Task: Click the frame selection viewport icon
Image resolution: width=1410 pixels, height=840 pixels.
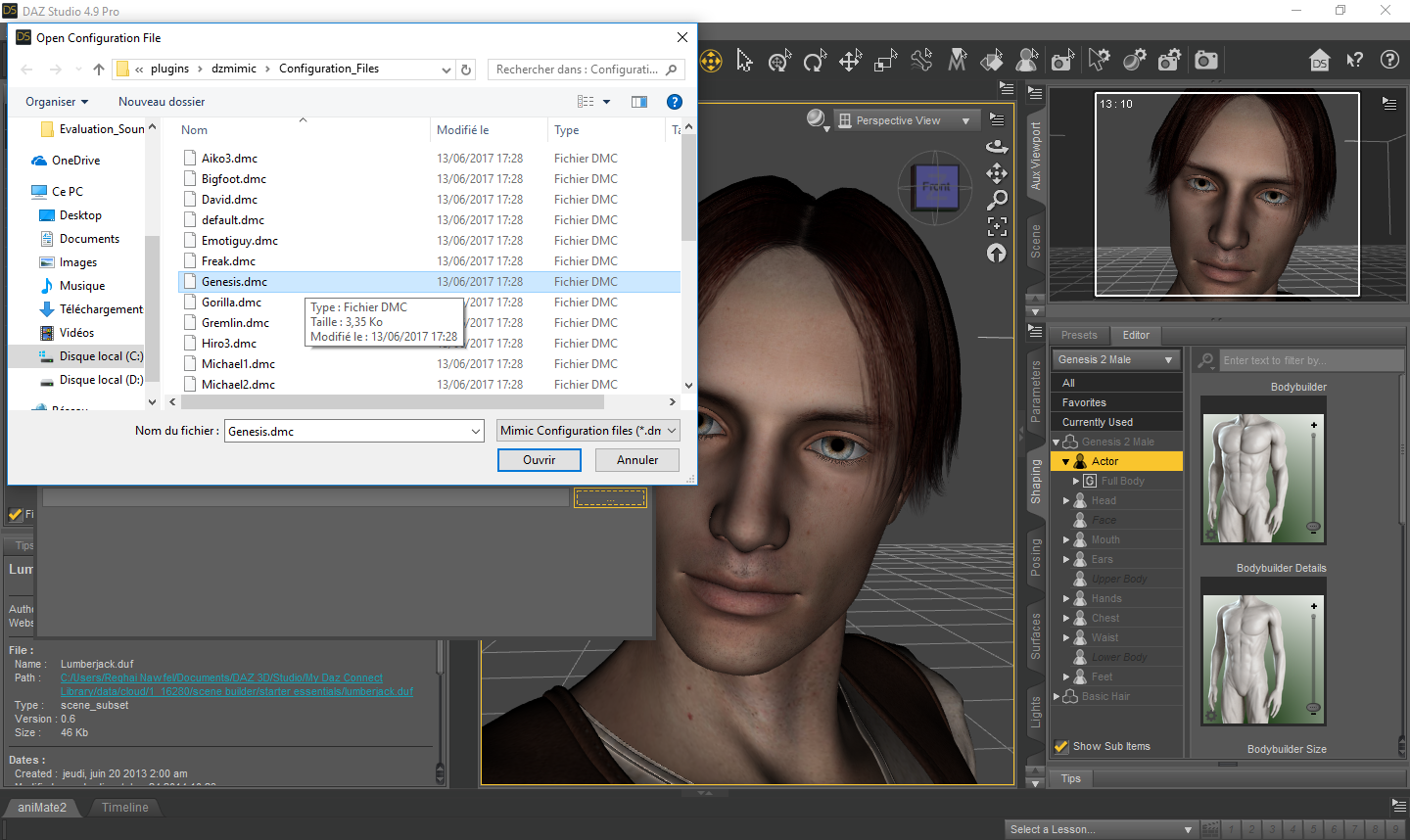Action: click(x=997, y=227)
